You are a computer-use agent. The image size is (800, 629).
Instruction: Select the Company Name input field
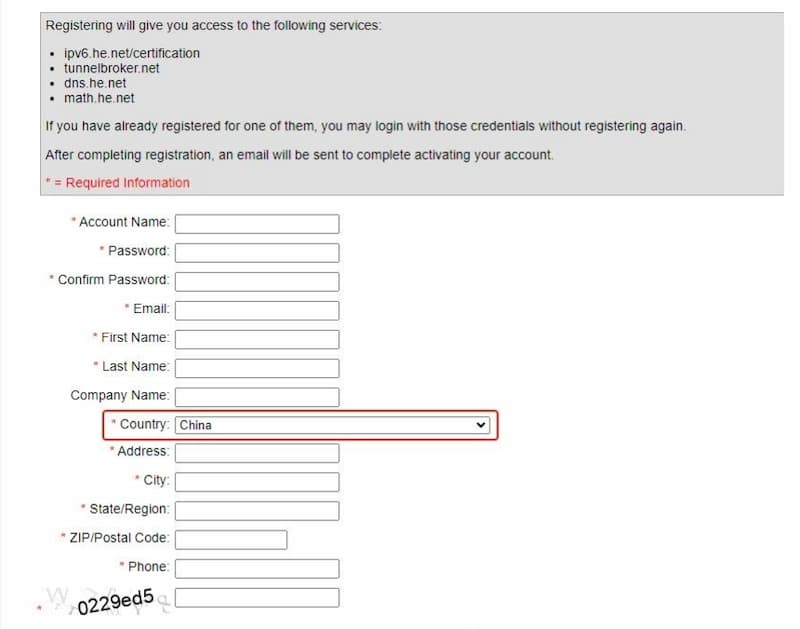[257, 397]
